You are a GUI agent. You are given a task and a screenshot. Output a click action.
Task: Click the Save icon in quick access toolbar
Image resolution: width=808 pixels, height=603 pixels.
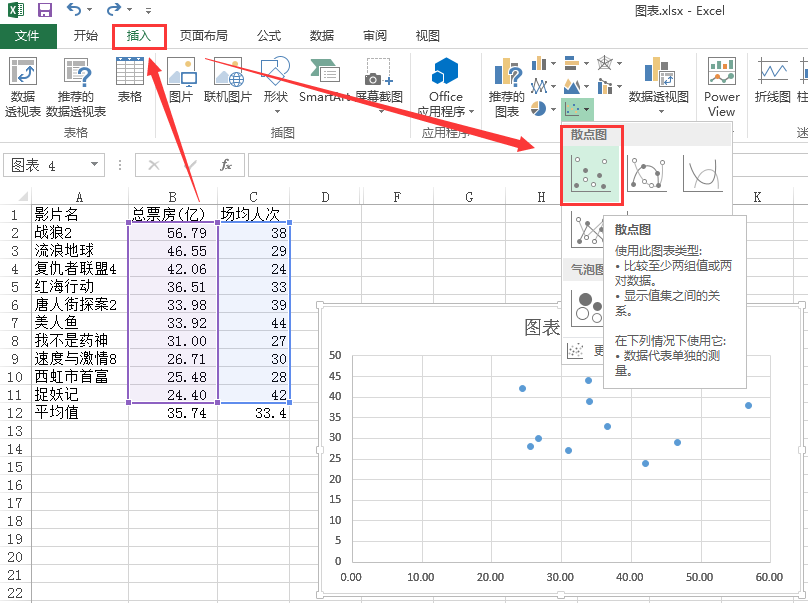tap(45, 9)
